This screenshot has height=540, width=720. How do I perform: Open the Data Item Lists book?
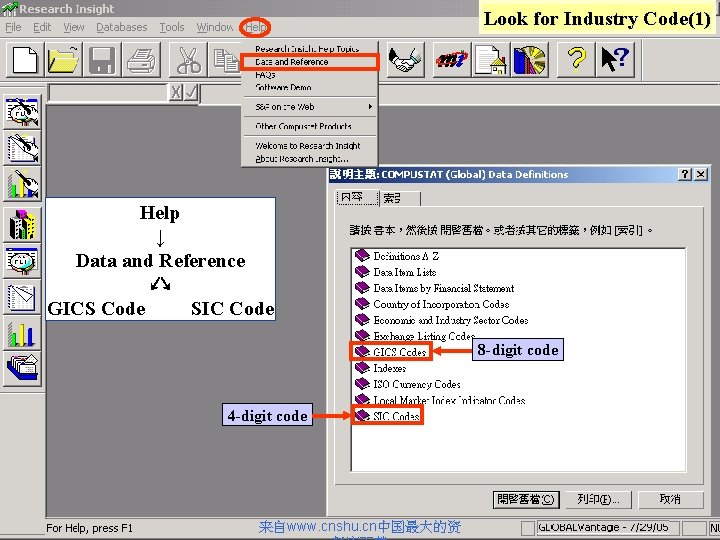click(x=396, y=272)
